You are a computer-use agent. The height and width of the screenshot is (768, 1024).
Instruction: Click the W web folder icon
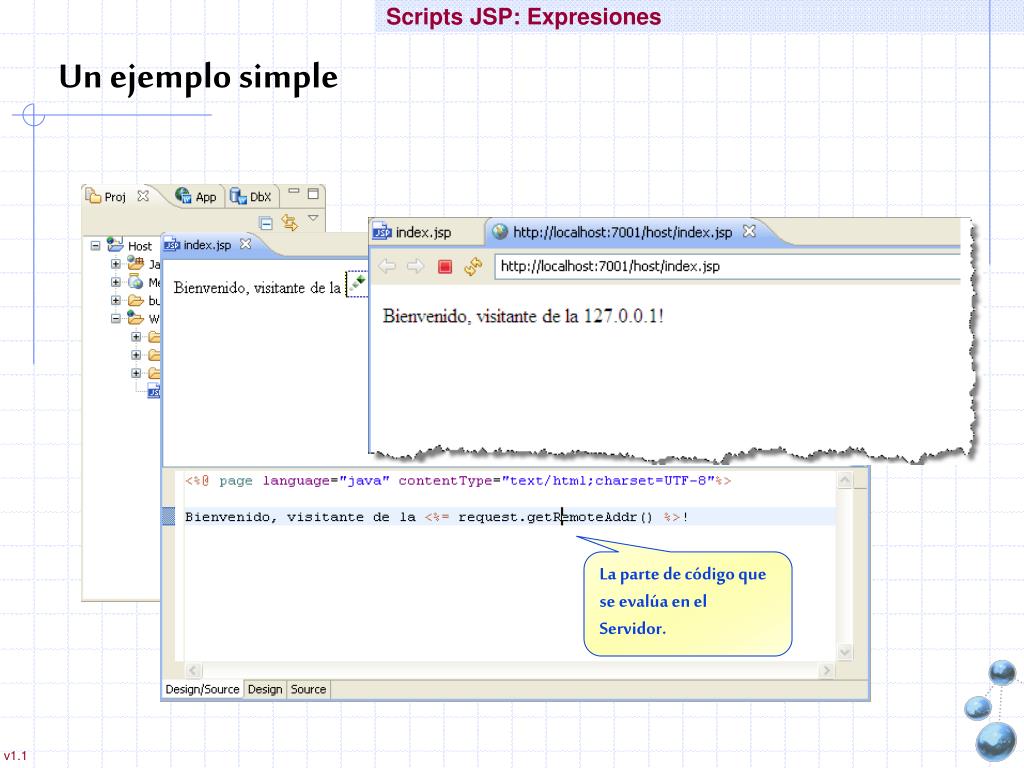click(136, 318)
